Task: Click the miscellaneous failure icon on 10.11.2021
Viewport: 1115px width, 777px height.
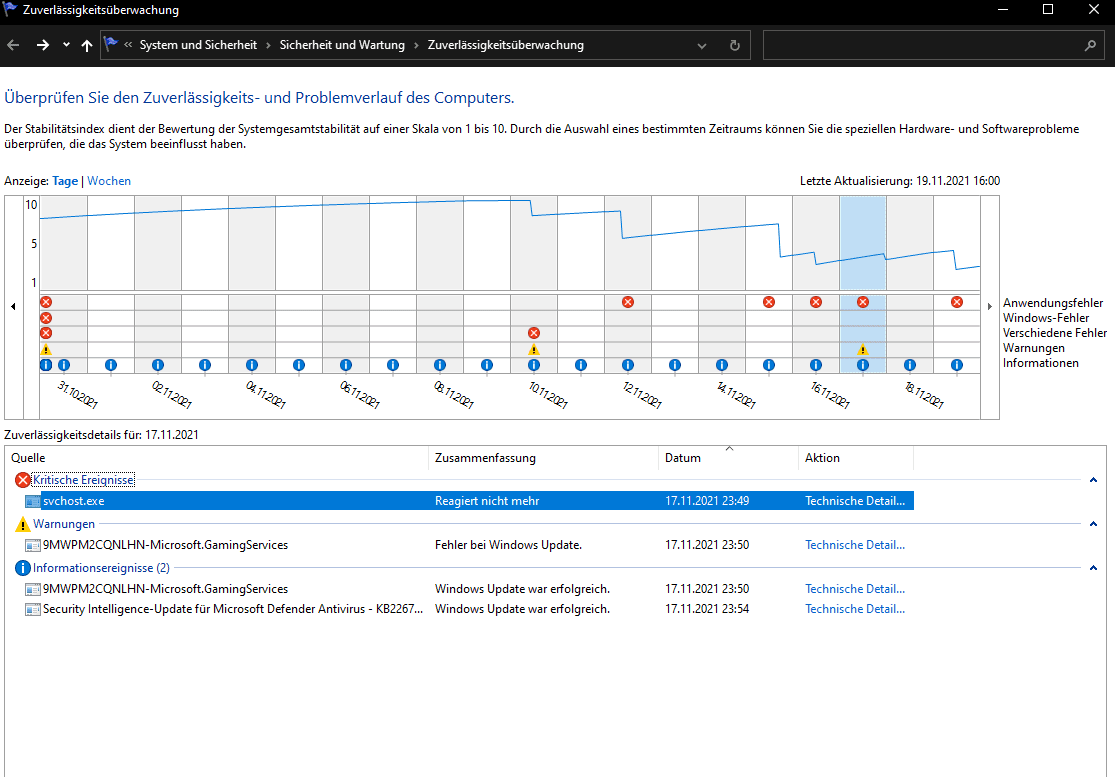Action: pyautogui.click(x=534, y=333)
